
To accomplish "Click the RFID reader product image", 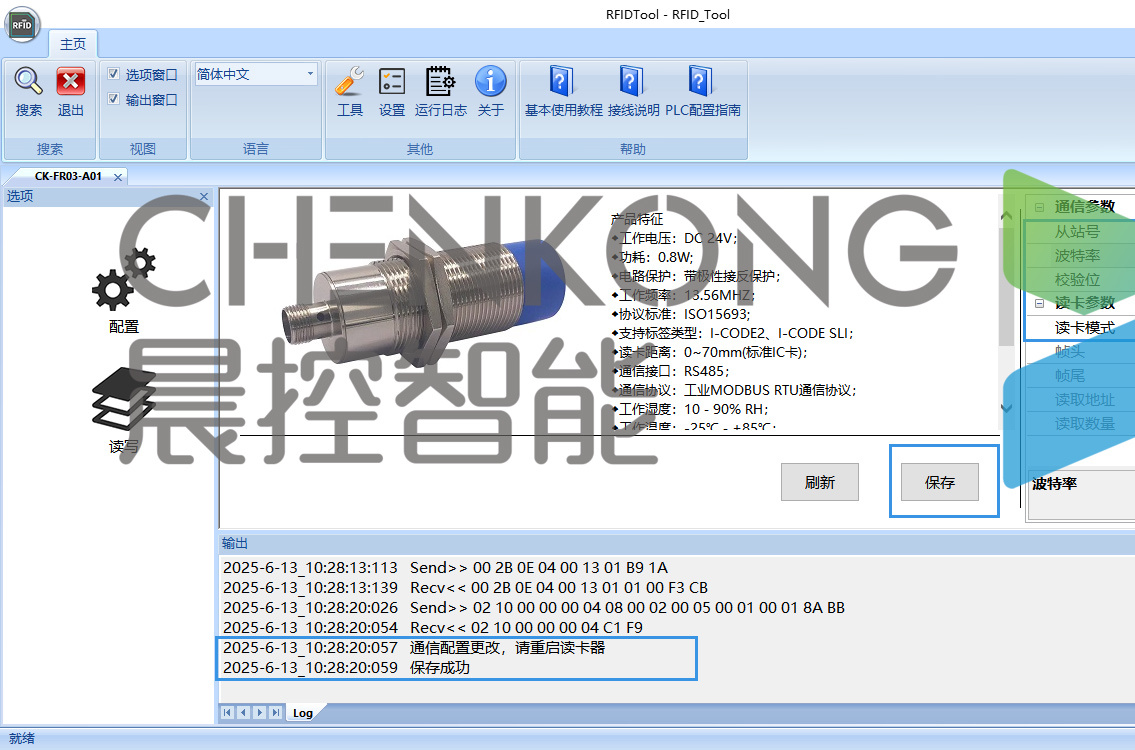I will pos(423,304).
